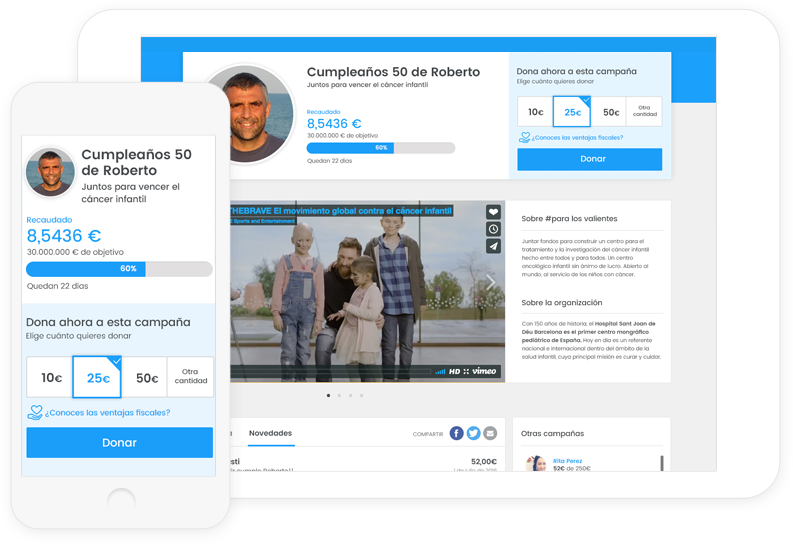The height and width of the screenshot is (544, 793).
Task: Select 50€ amount on phone screen
Action: 146,378
